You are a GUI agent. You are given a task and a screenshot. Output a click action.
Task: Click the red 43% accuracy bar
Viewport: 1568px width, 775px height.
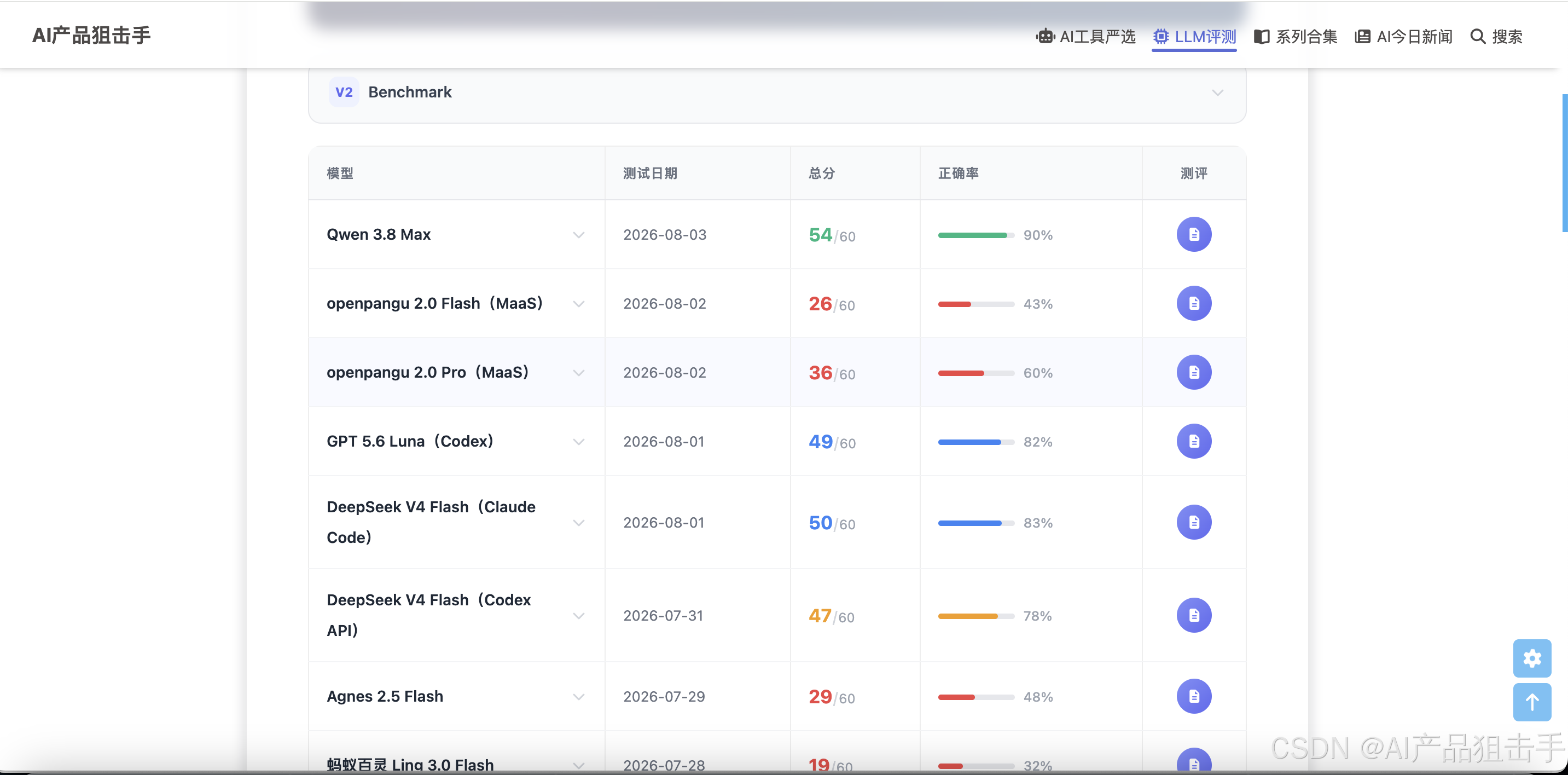pos(975,304)
